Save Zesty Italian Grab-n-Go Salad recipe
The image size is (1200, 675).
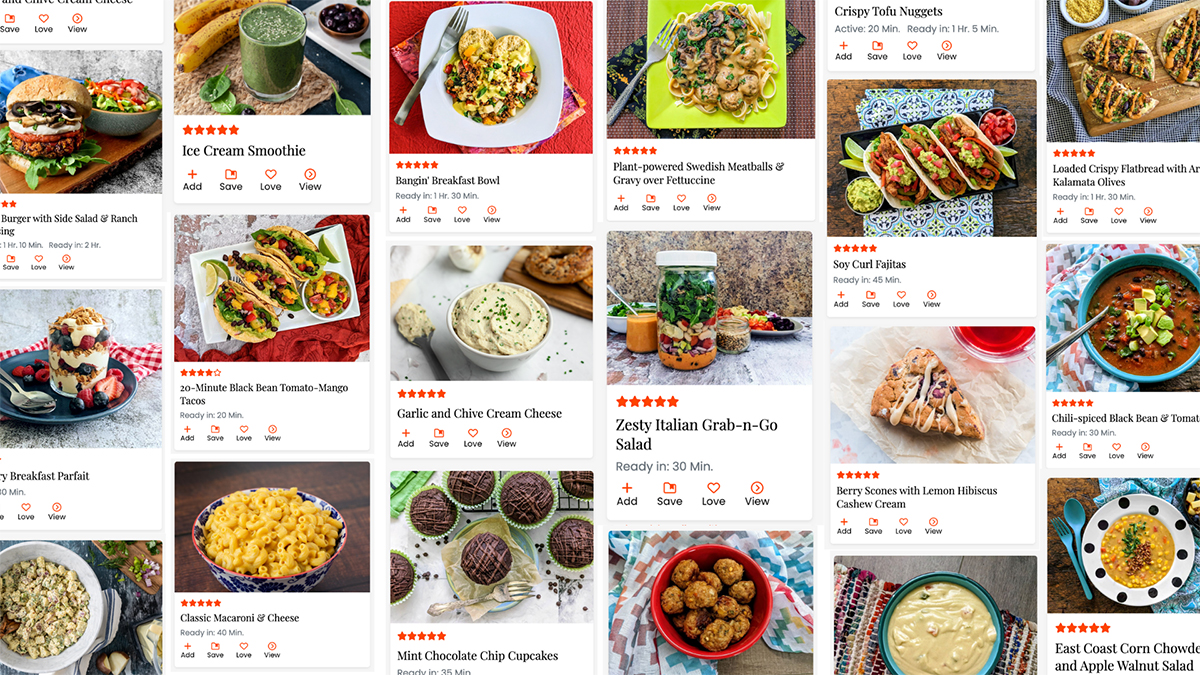pyautogui.click(x=670, y=494)
